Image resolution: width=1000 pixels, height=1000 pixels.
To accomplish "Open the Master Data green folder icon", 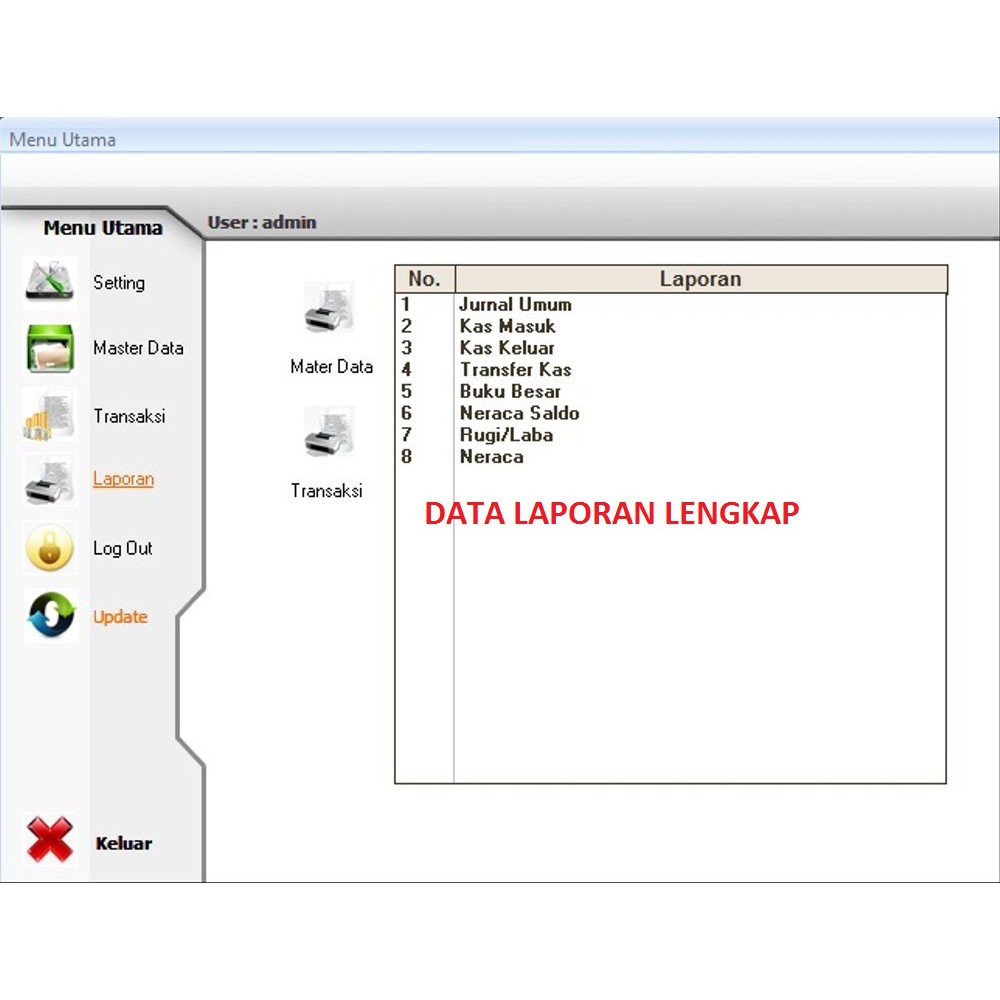I will click(x=50, y=349).
